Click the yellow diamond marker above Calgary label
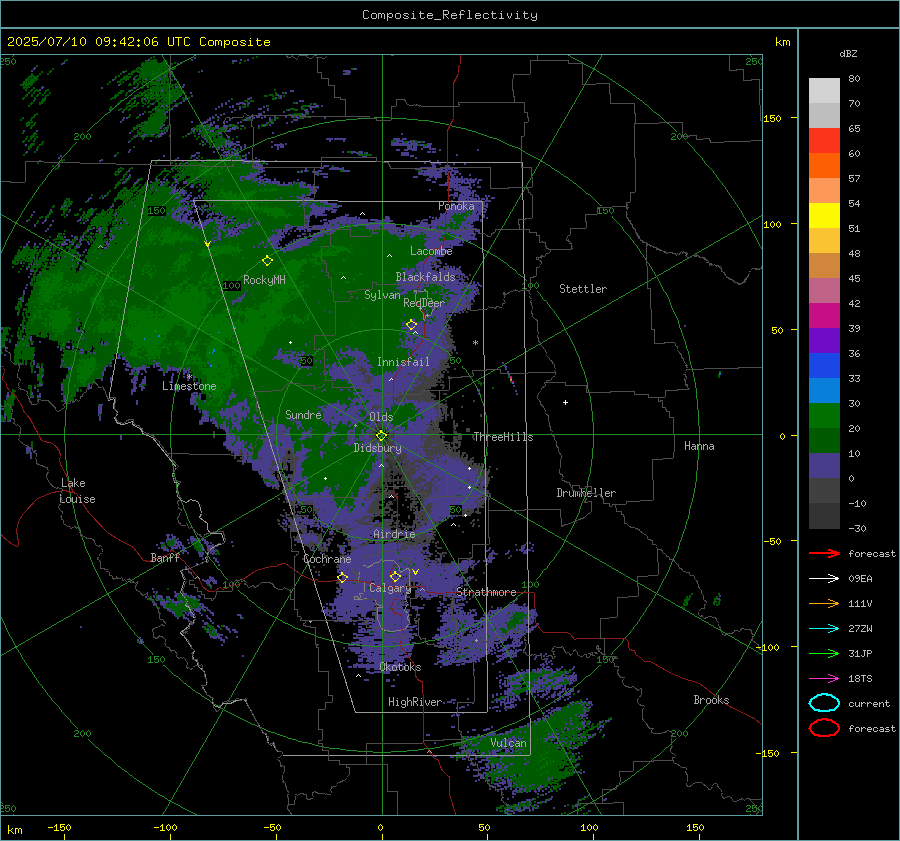The width and height of the screenshot is (900, 841). tap(395, 576)
